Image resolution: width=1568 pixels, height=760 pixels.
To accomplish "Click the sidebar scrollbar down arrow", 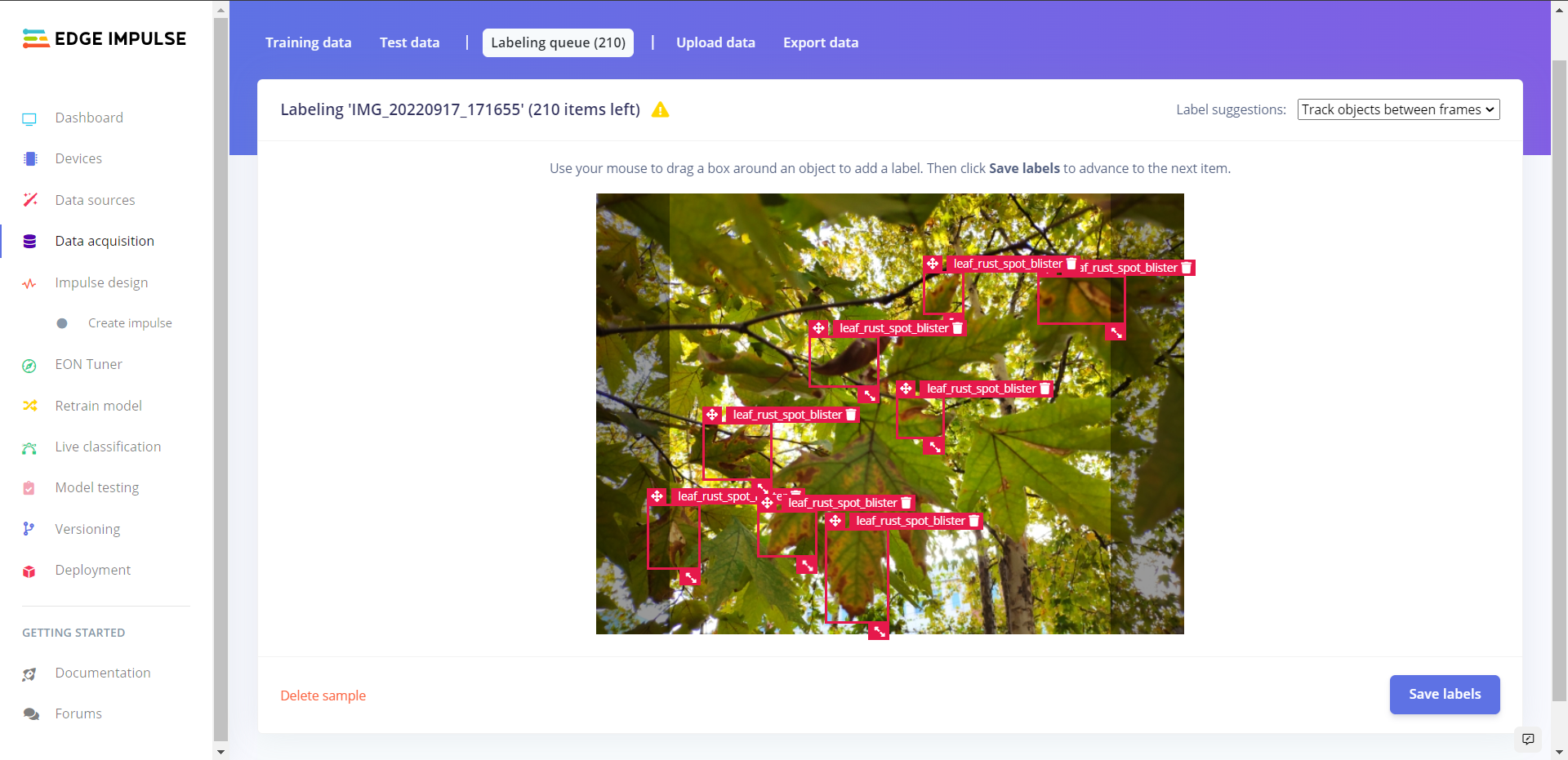I will pos(220,751).
